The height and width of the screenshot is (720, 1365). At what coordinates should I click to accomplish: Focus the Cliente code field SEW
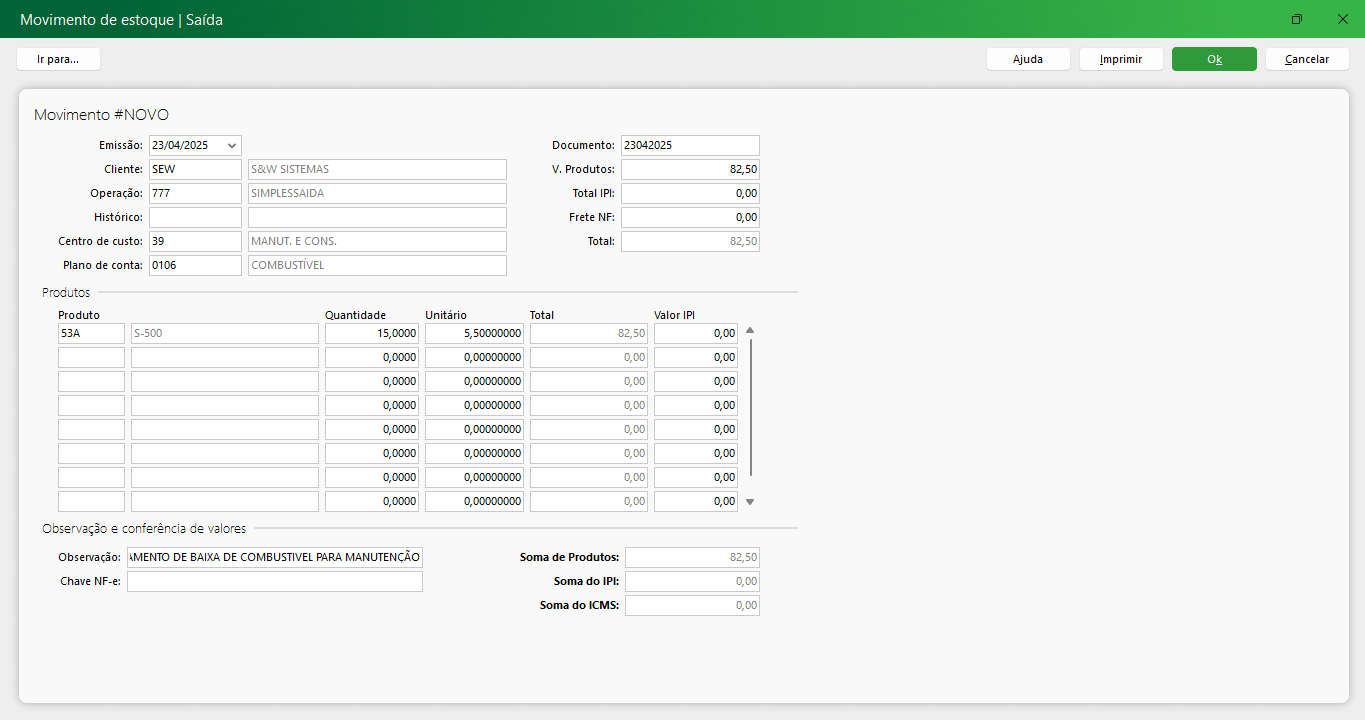(x=195, y=169)
